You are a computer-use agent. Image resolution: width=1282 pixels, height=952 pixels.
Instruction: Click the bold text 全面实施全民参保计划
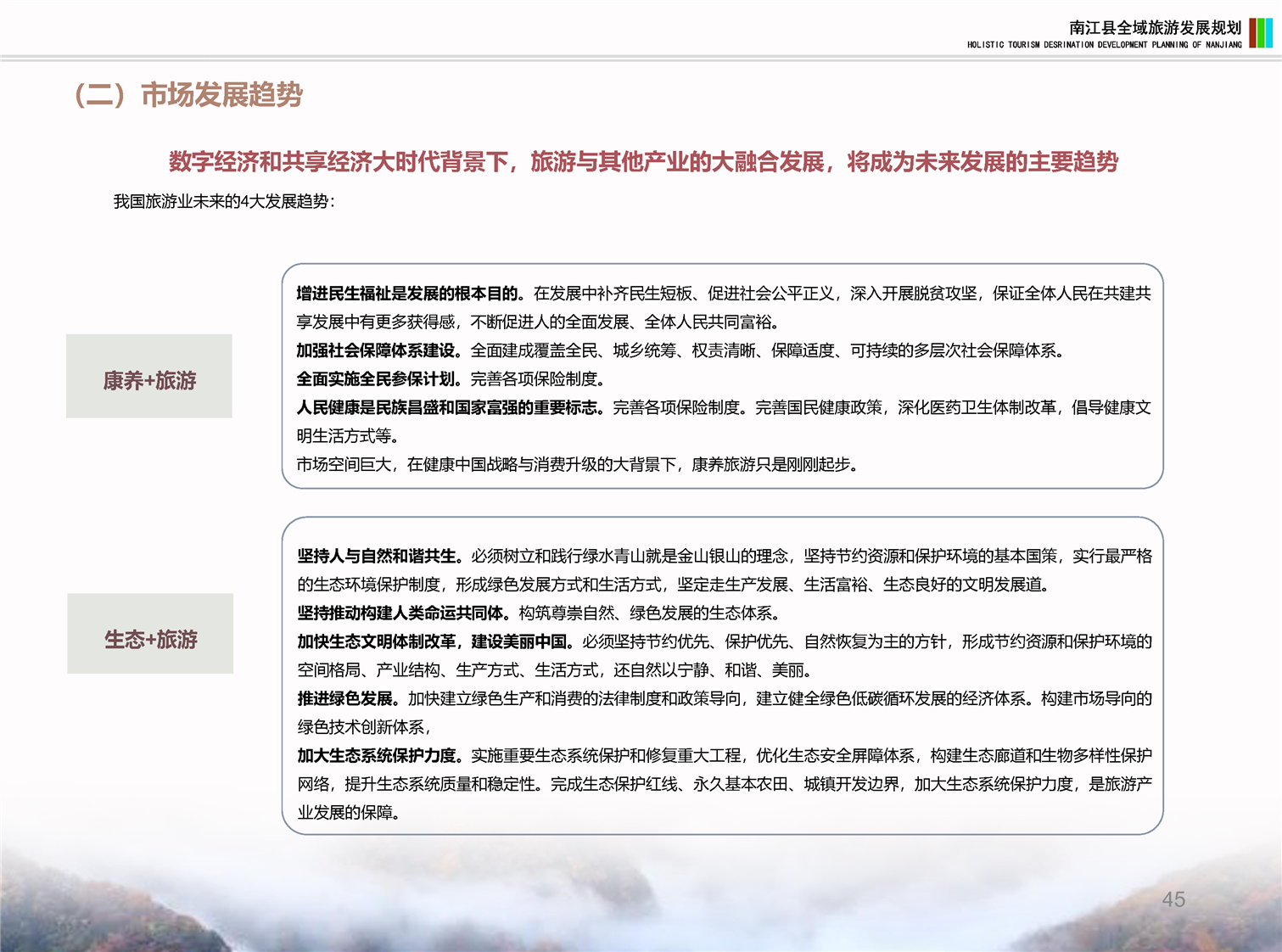[x=379, y=379]
